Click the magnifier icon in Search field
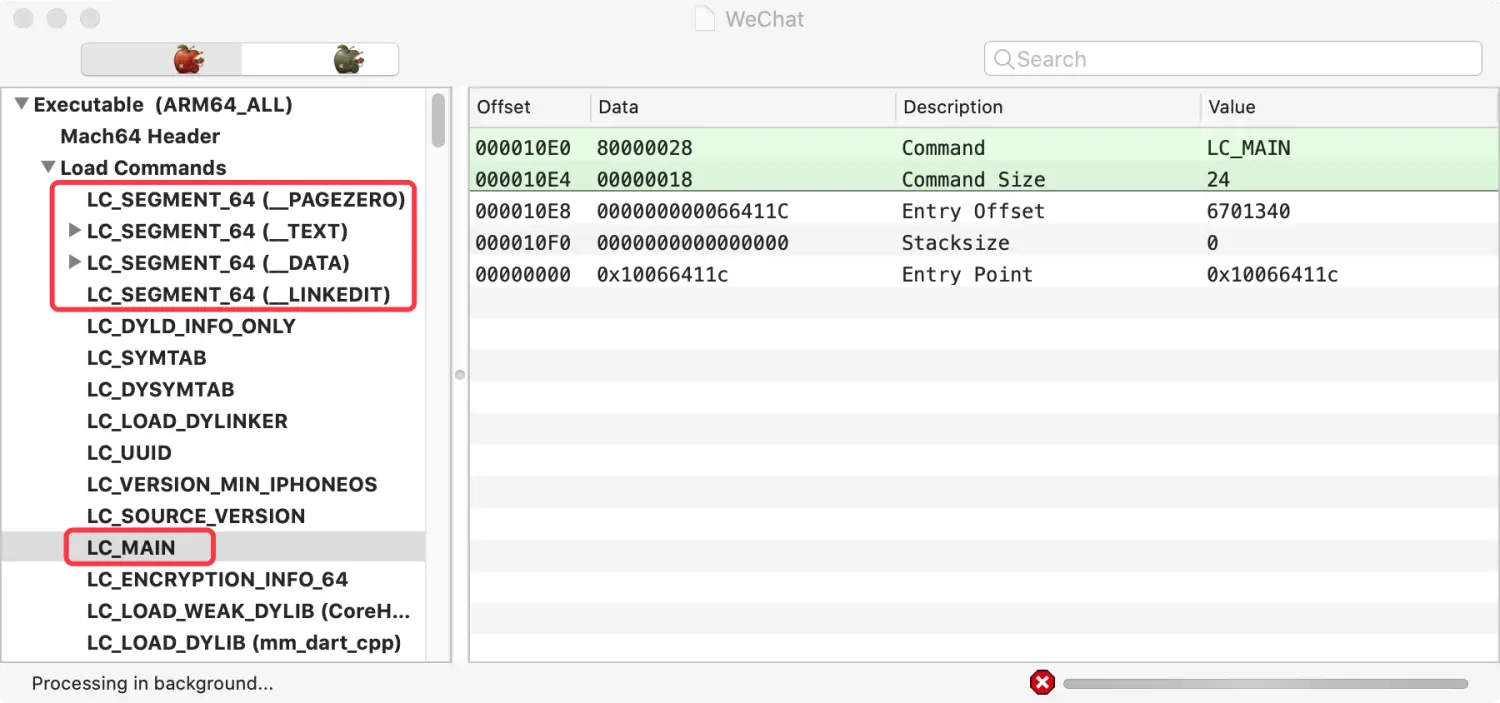 1003,59
